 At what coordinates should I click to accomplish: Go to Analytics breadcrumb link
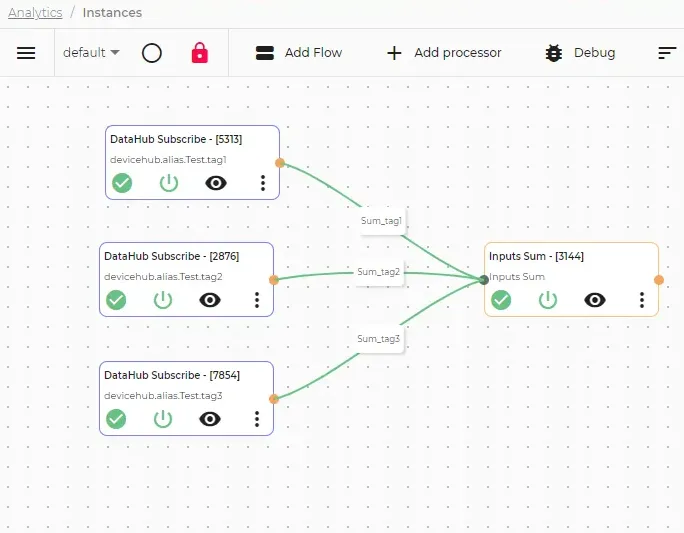35,13
